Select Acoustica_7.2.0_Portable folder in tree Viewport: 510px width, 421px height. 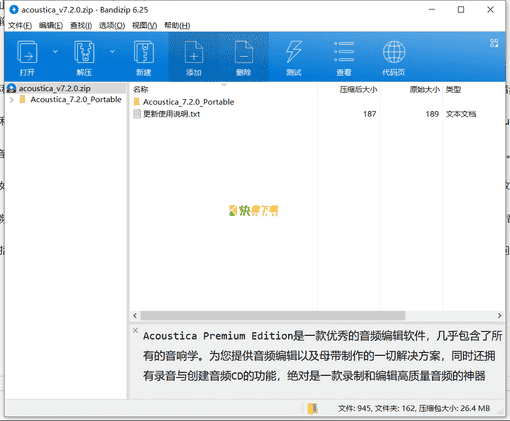76,100
